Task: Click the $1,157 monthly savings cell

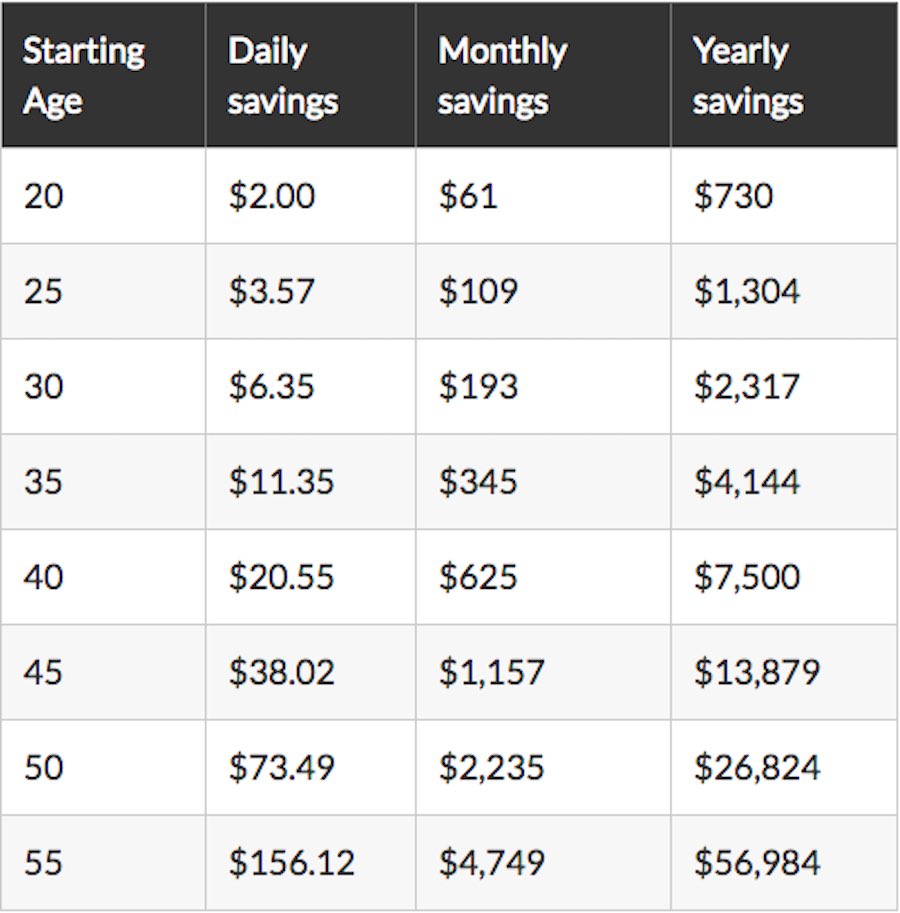Action: 492,672
